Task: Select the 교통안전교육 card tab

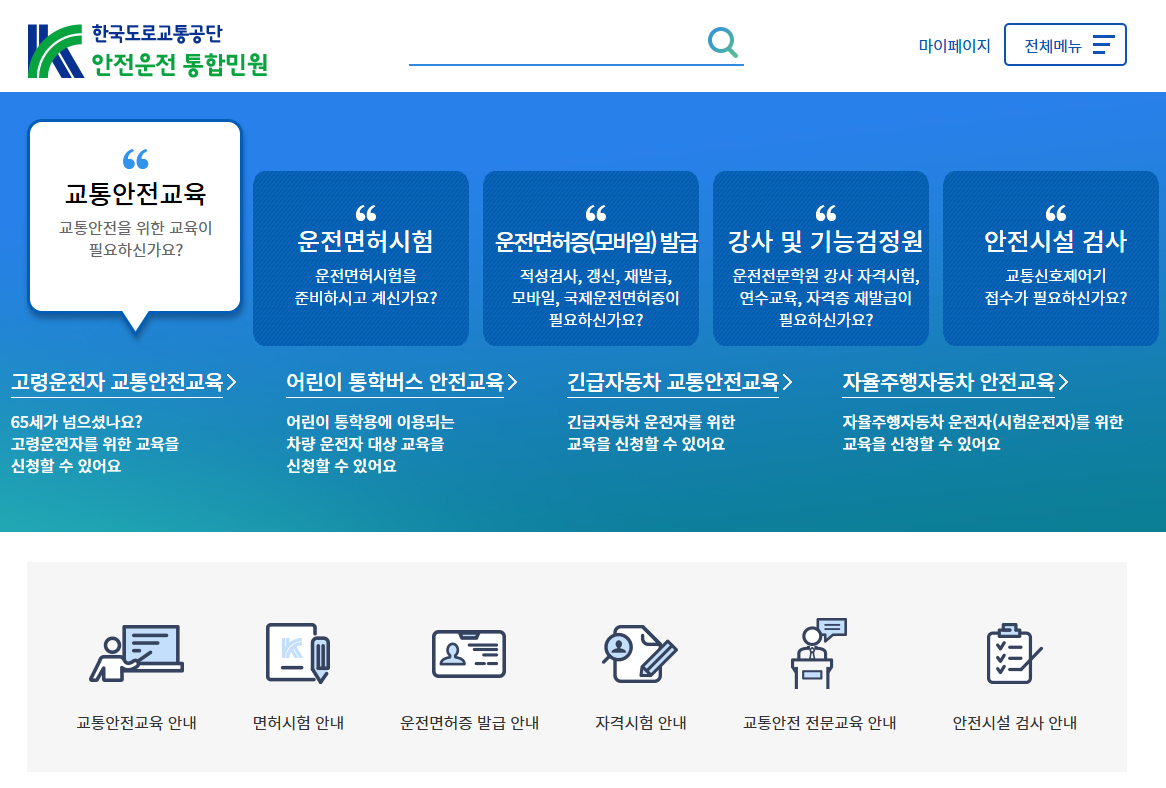Action: tap(135, 216)
